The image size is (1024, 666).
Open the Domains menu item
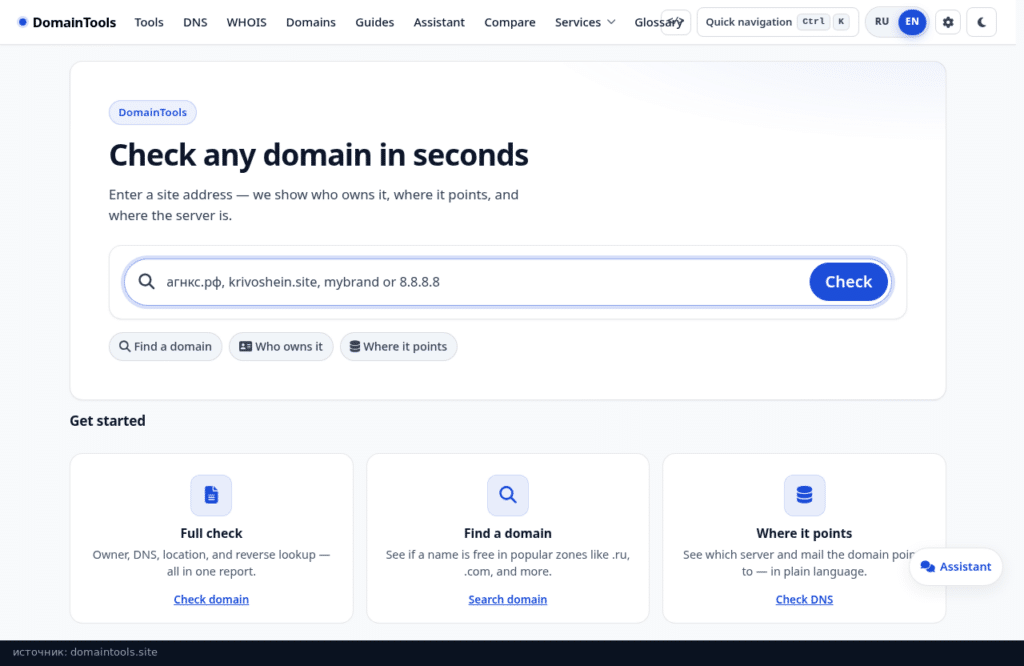311,22
